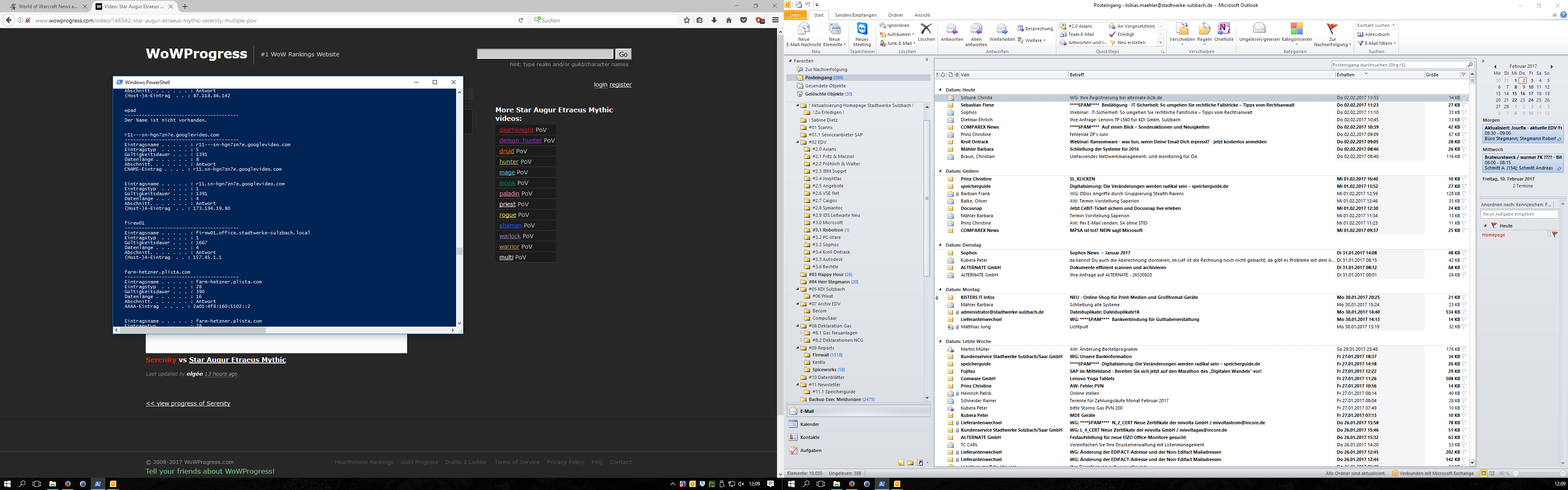Click the Firefox back arrow
Screen dimensions: 1568x490
coord(9,20)
